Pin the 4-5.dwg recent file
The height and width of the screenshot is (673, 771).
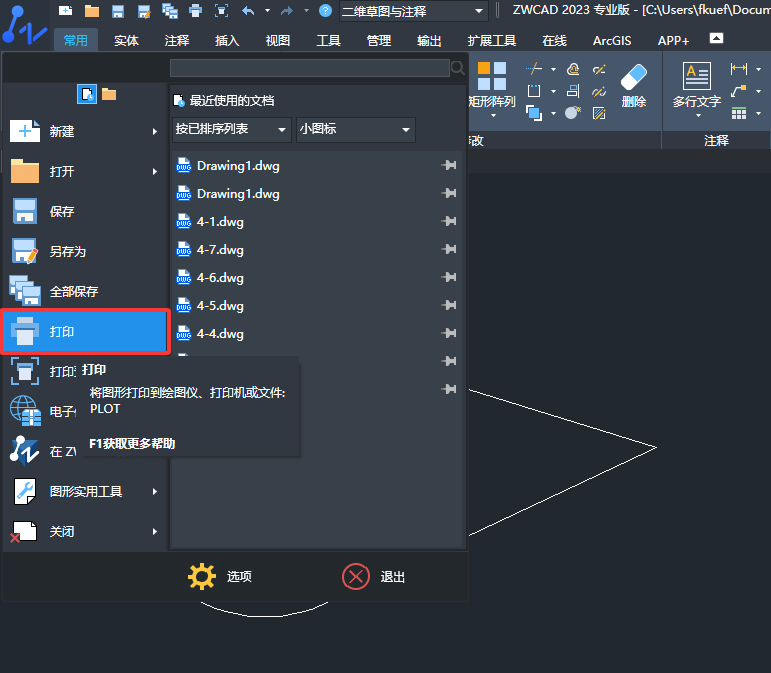[x=449, y=305]
